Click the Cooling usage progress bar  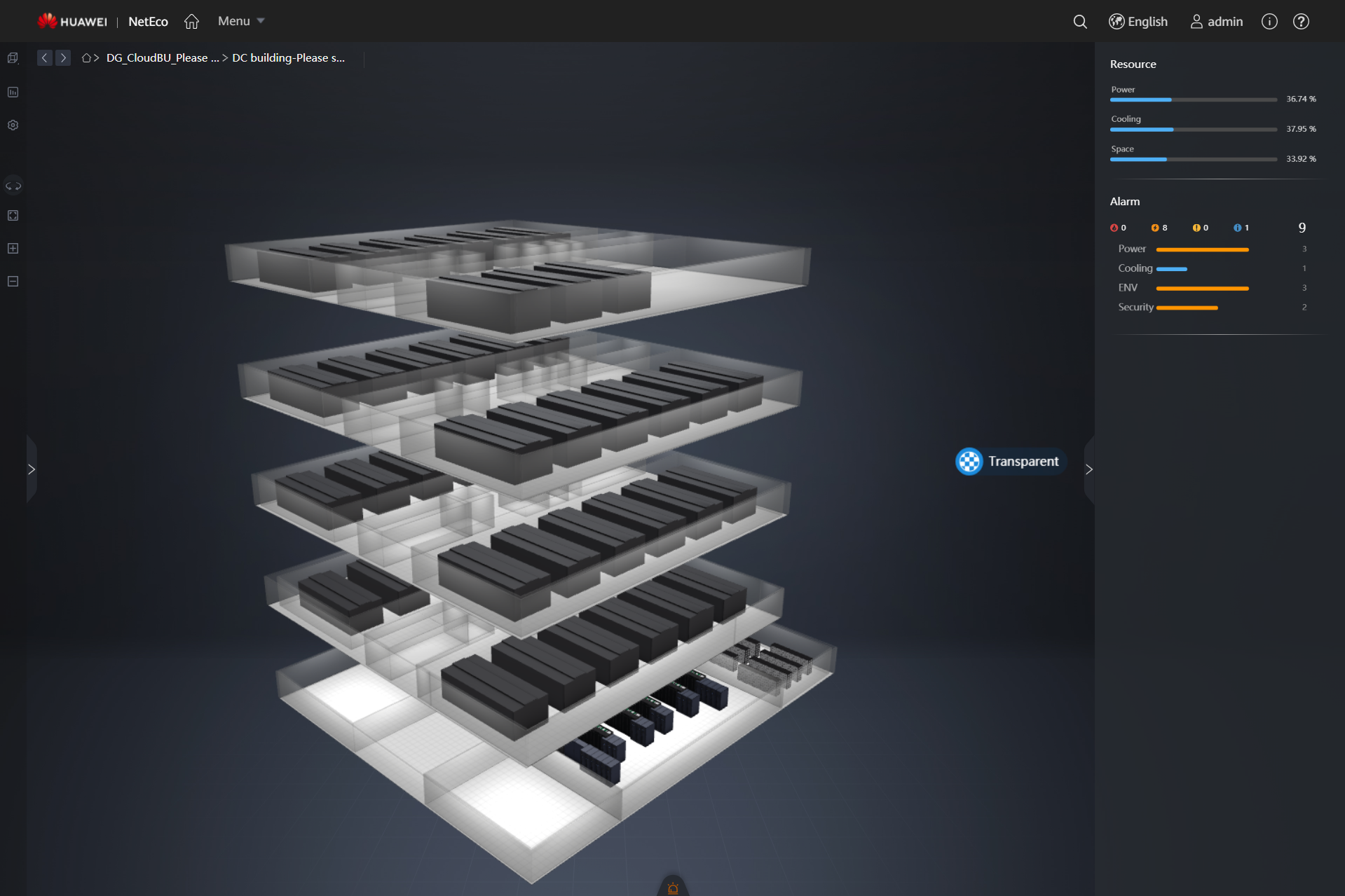tap(1192, 129)
